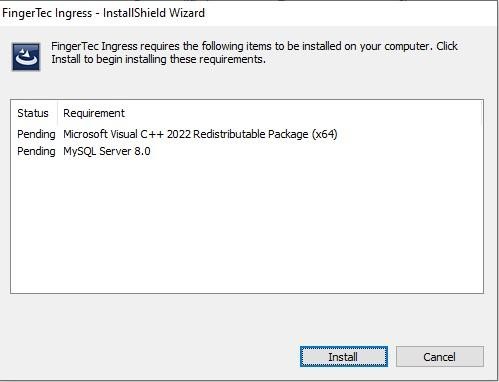
Task: Click the divider between Status and Requirement columns
Action: point(58,113)
